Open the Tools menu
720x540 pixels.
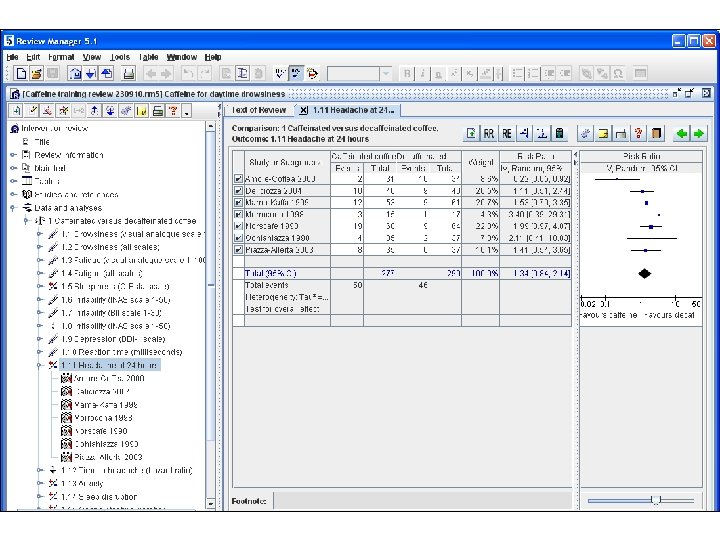click(120, 57)
